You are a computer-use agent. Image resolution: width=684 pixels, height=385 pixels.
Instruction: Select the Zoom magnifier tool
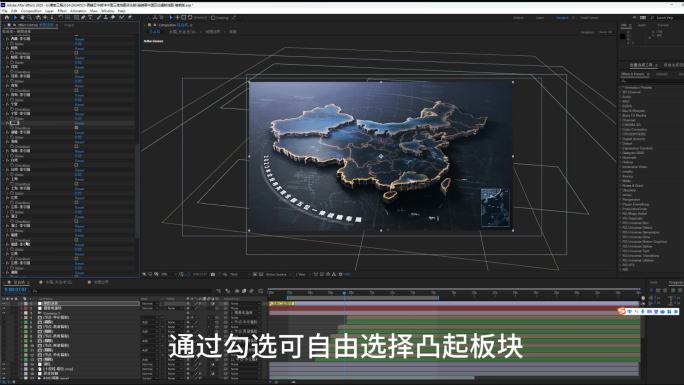[29, 17]
